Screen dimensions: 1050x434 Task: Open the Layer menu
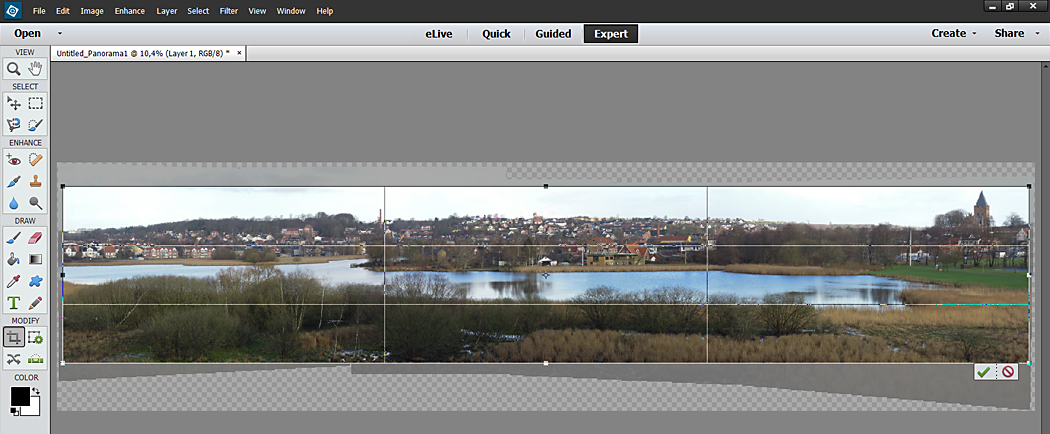point(167,11)
